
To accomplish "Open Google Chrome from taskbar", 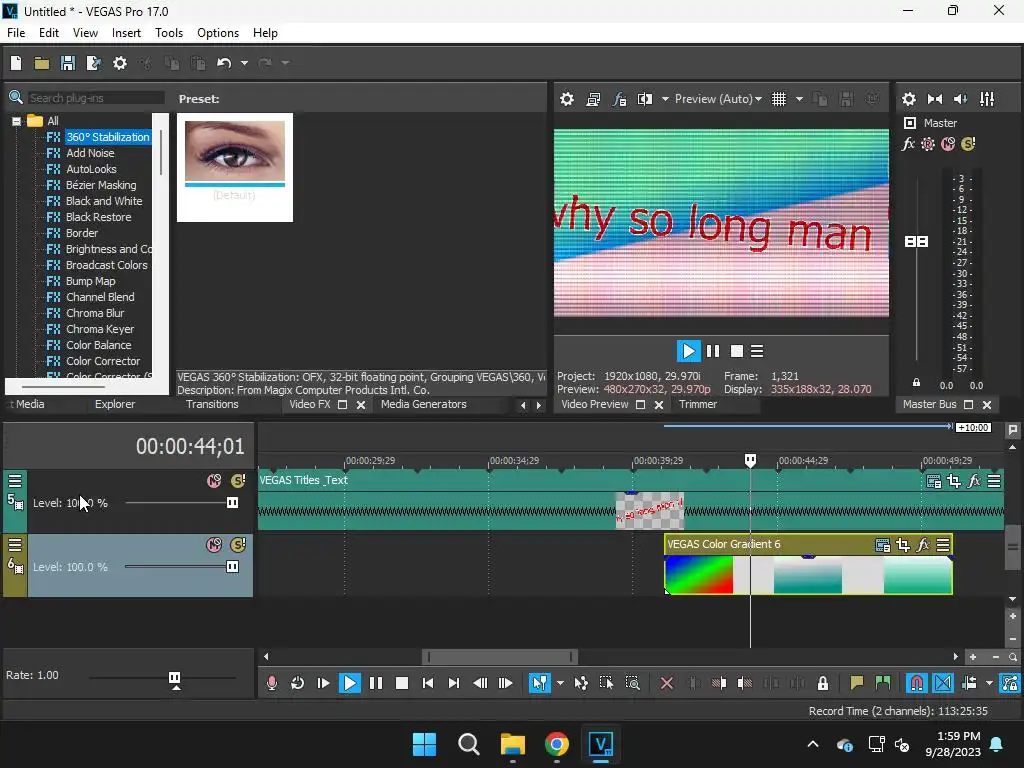I will tap(557, 744).
